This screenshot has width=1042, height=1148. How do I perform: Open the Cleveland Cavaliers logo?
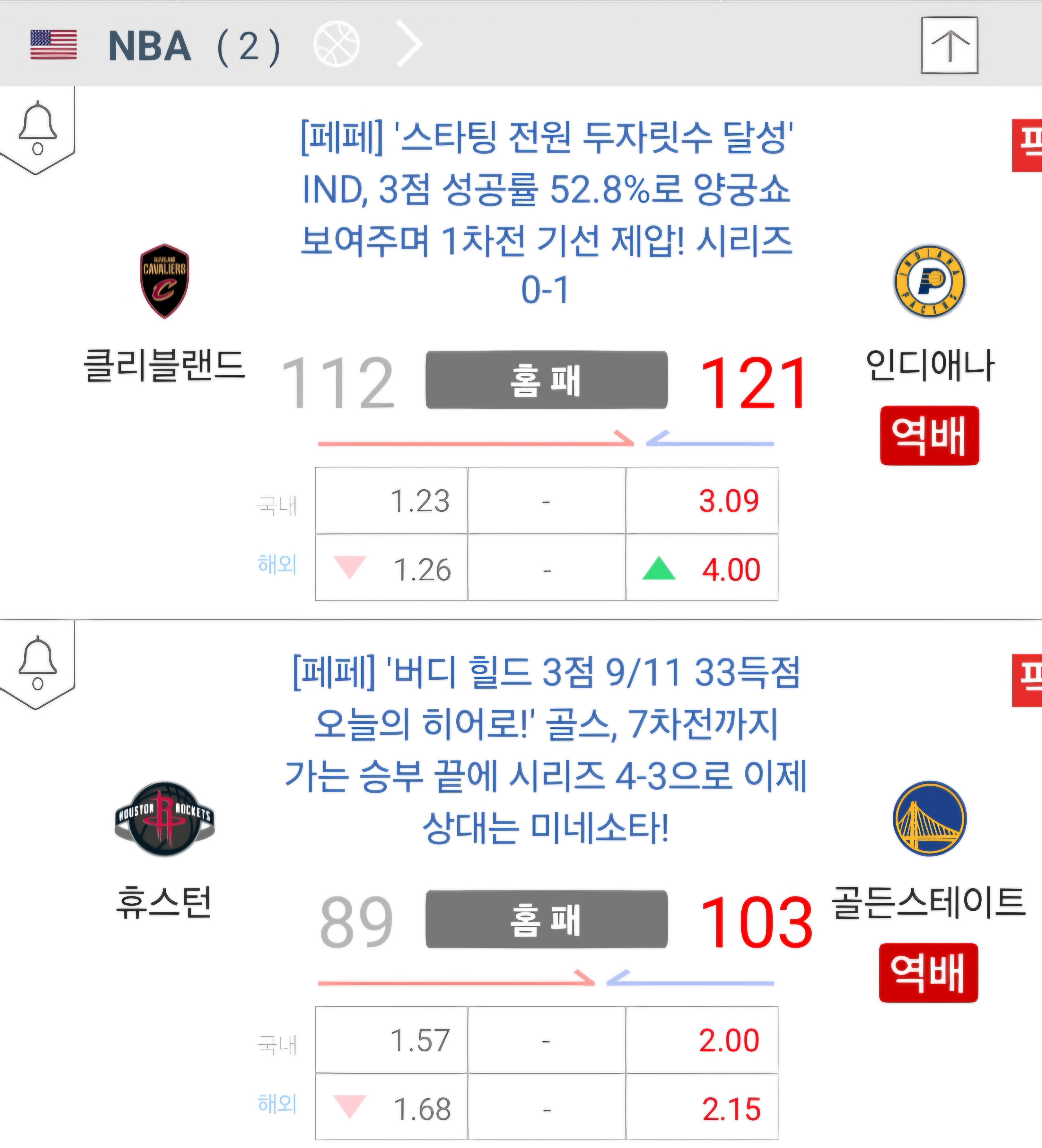[x=165, y=281]
